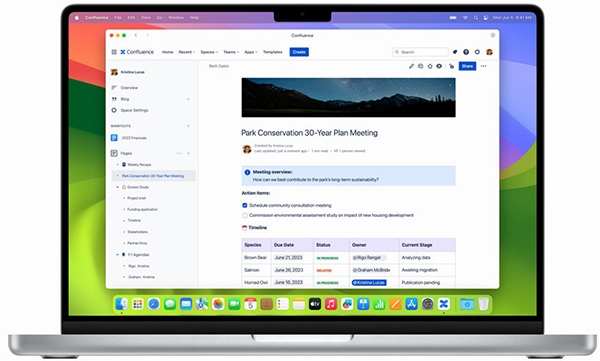Open Safari from the Dock
This screenshot has width=600, height=361.
point(154,304)
